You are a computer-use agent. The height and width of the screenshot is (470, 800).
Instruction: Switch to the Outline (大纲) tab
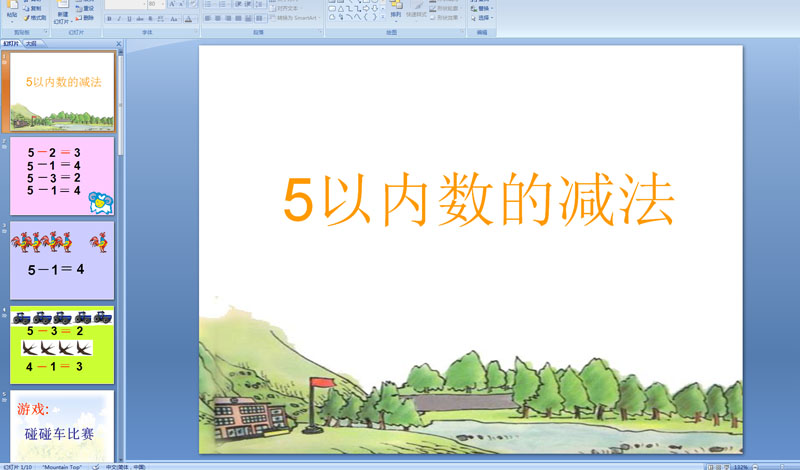point(31,44)
